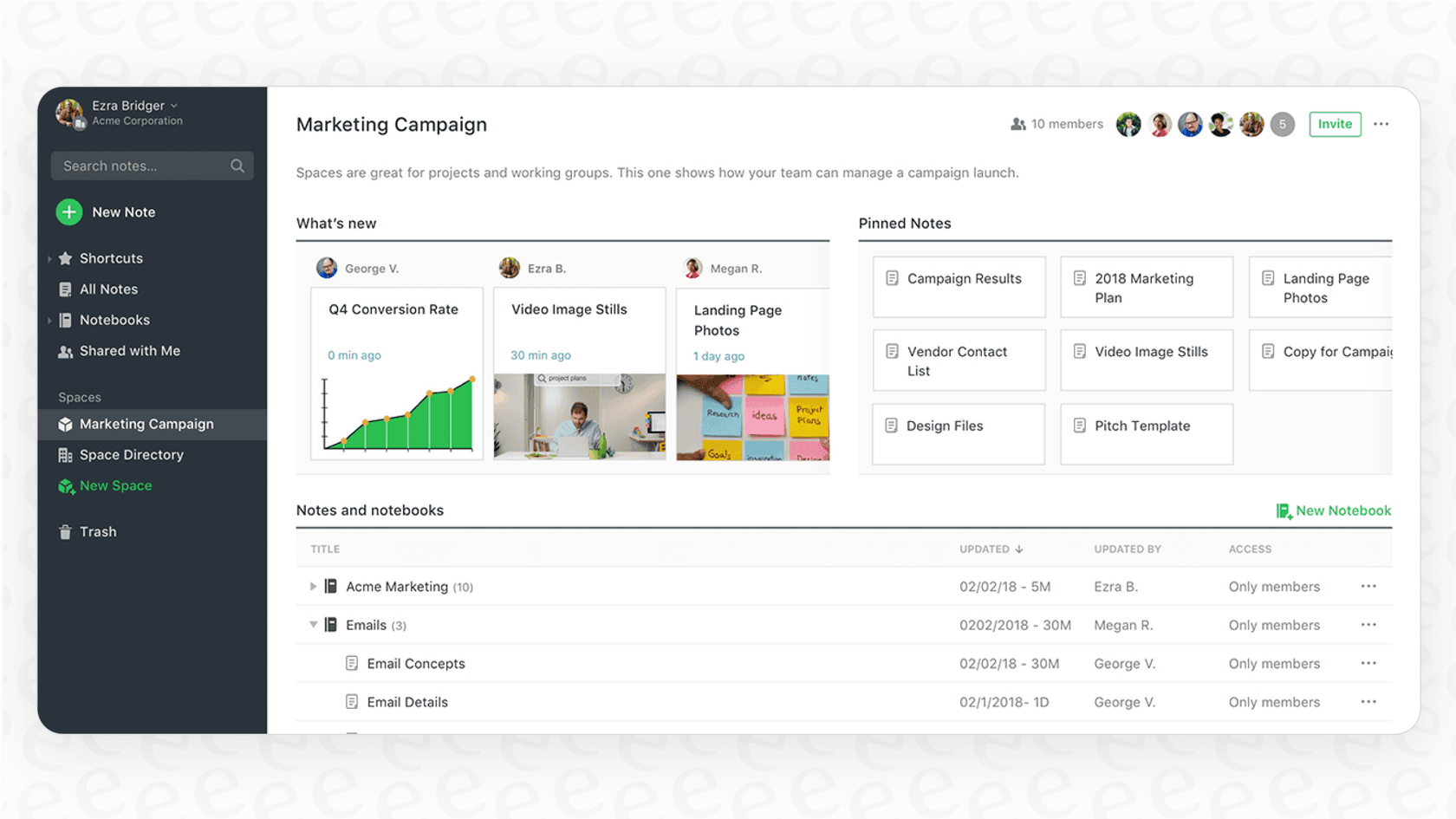Select Marketing Campaign under Spaces
Screen dimensions: 1456x819
pos(146,424)
